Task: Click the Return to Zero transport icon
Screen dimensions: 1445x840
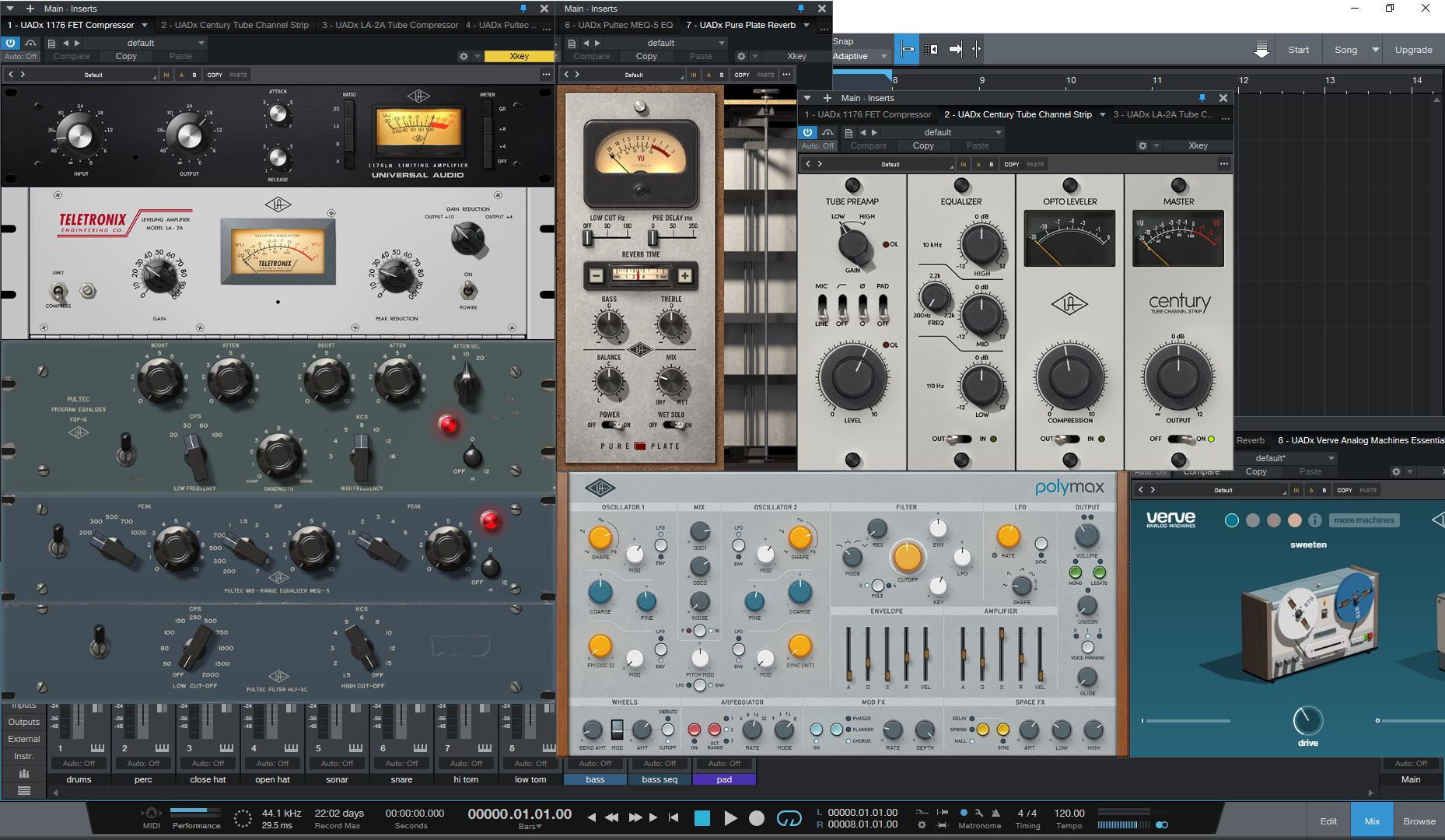Action: 674,817
